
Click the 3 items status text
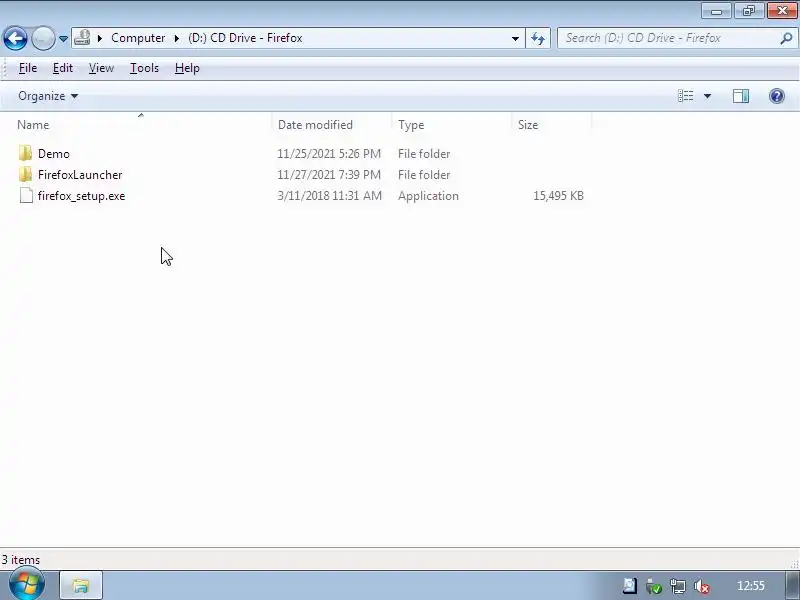[20, 560]
